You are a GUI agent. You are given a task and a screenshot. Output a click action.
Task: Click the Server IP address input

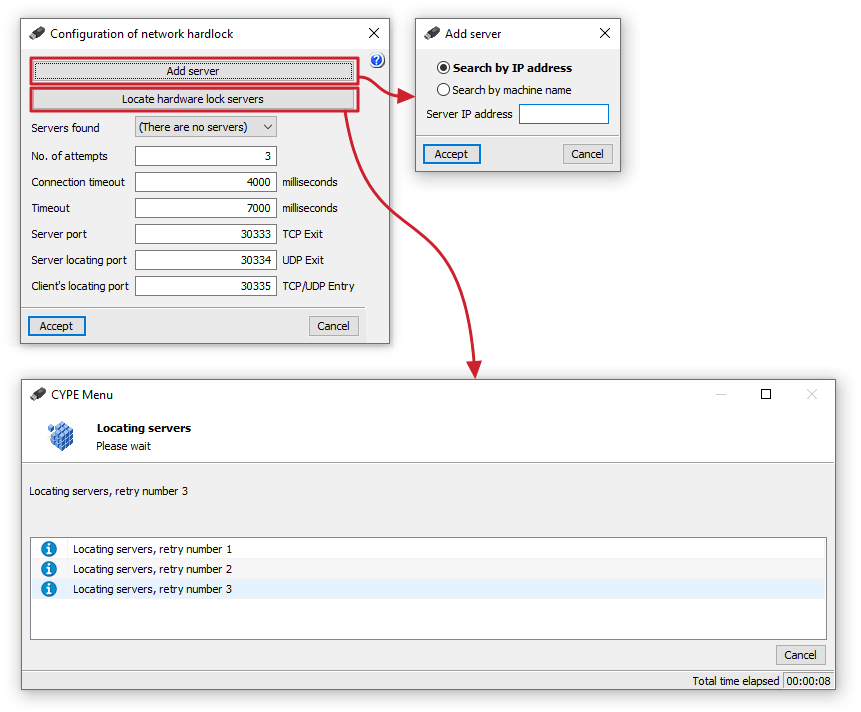pos(564,114)
